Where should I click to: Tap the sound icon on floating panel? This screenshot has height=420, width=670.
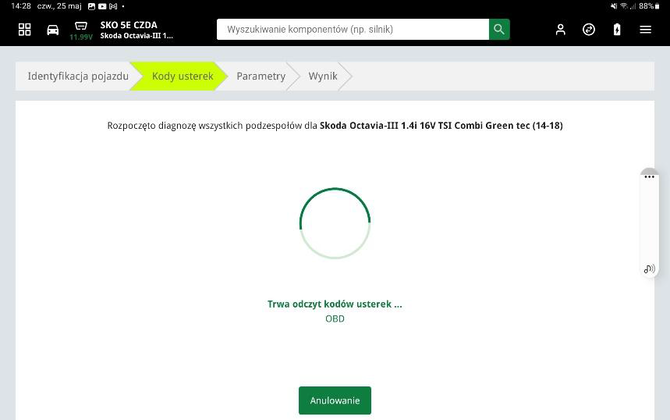(x=649, y=268)
